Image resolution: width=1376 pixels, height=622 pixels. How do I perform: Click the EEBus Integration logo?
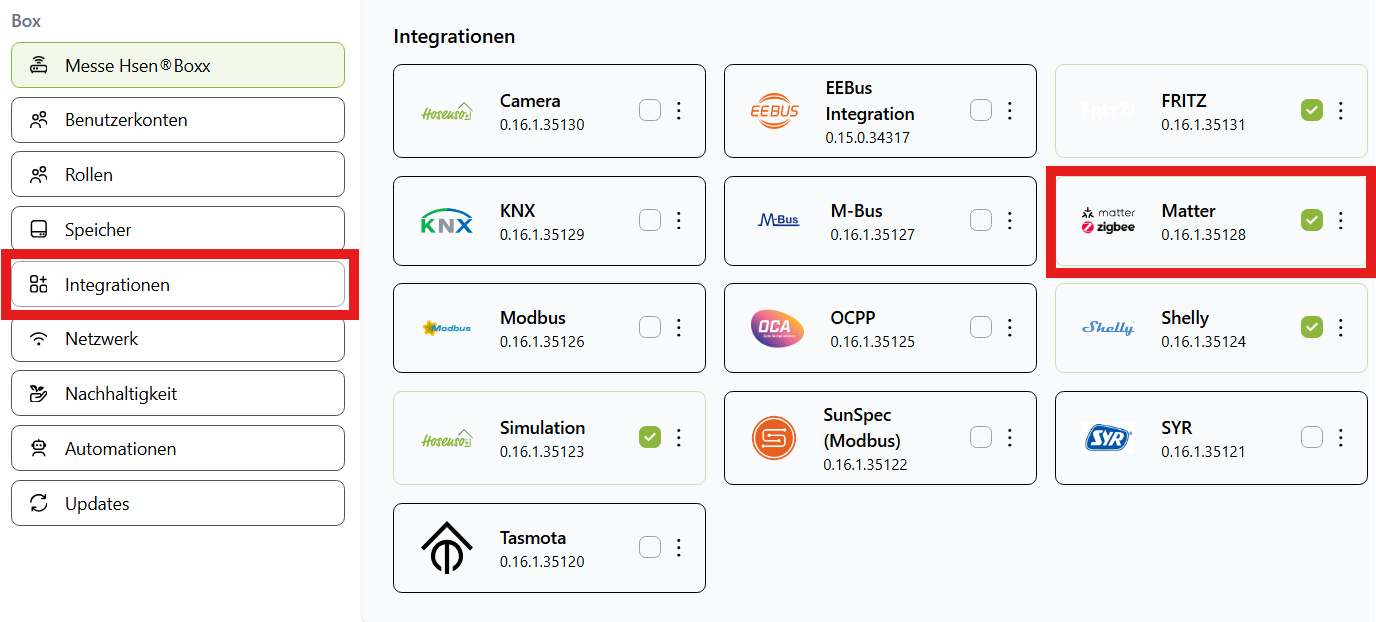coord(775,111)
